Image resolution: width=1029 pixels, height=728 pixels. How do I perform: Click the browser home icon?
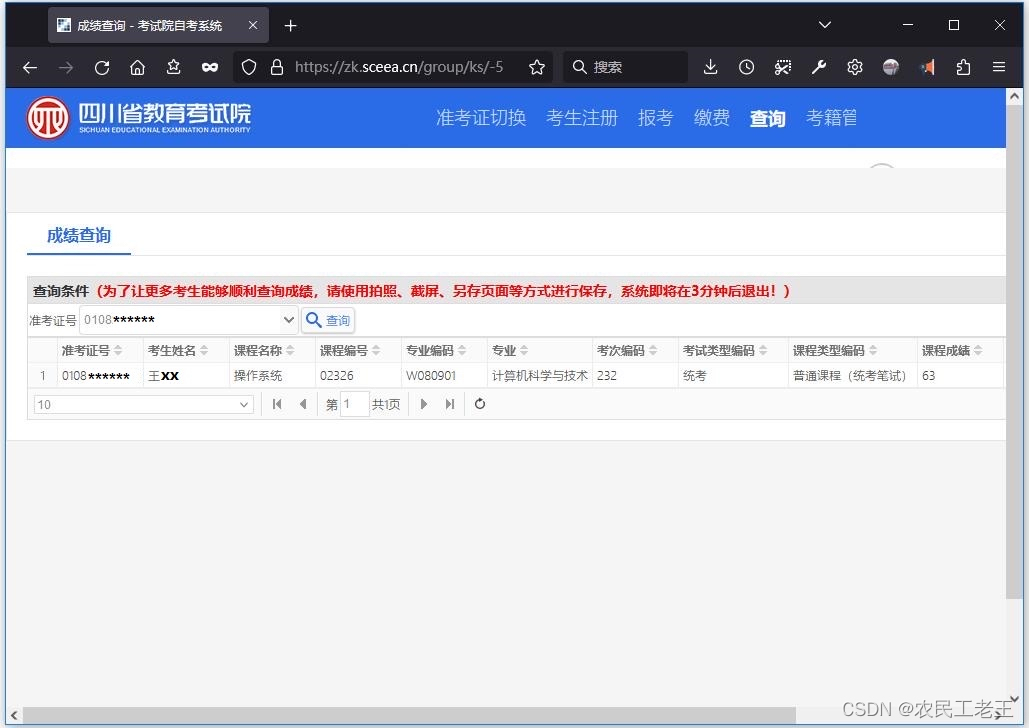tap(138, 67)
